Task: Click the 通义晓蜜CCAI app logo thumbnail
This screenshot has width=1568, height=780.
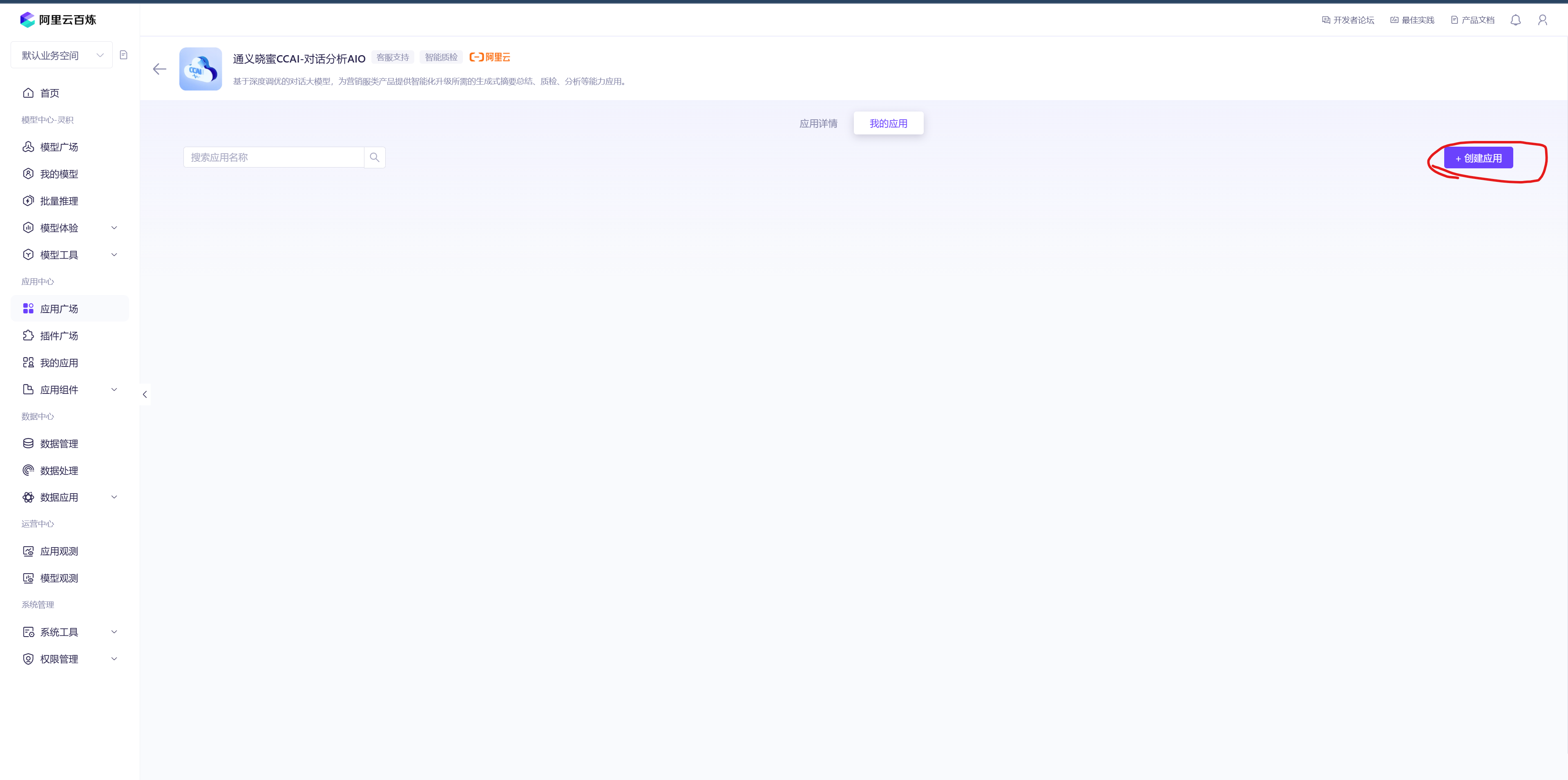Action: coord(200,69)
